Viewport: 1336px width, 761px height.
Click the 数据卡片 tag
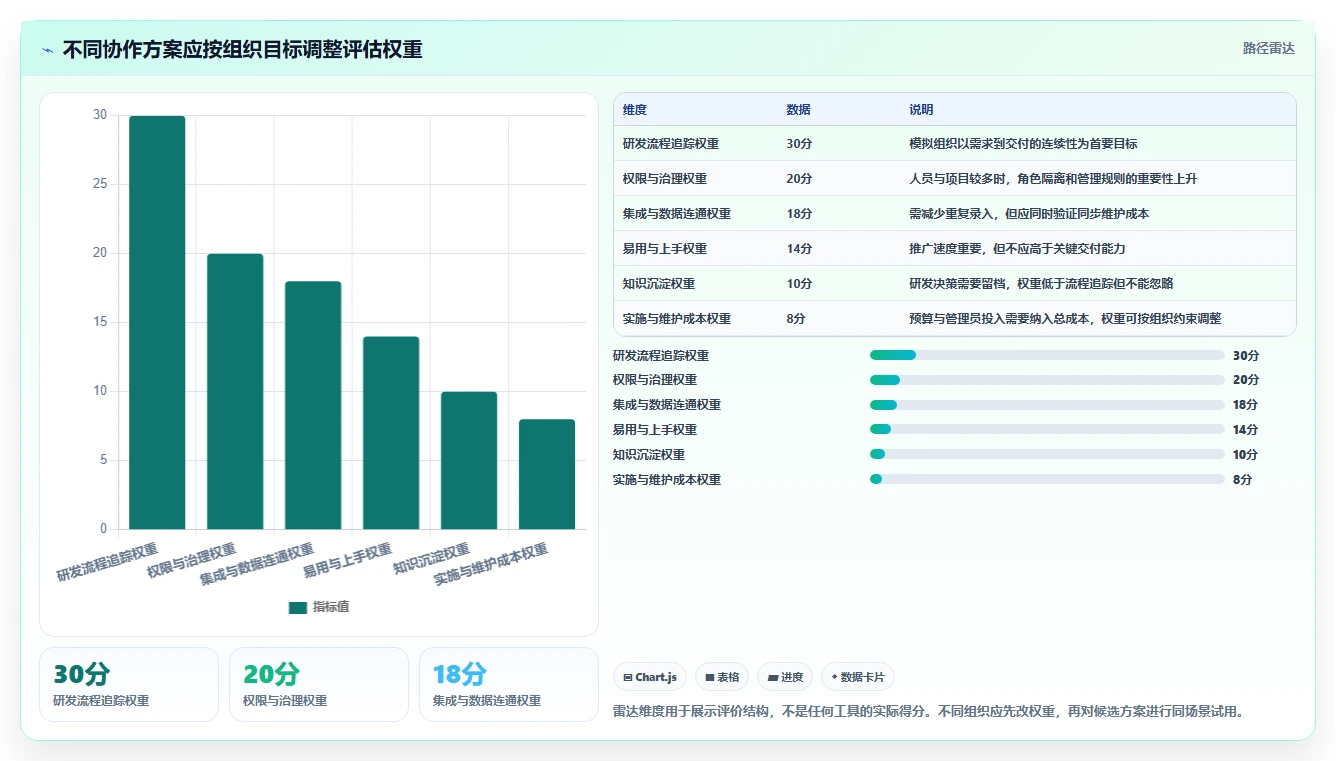click(858, 677)
